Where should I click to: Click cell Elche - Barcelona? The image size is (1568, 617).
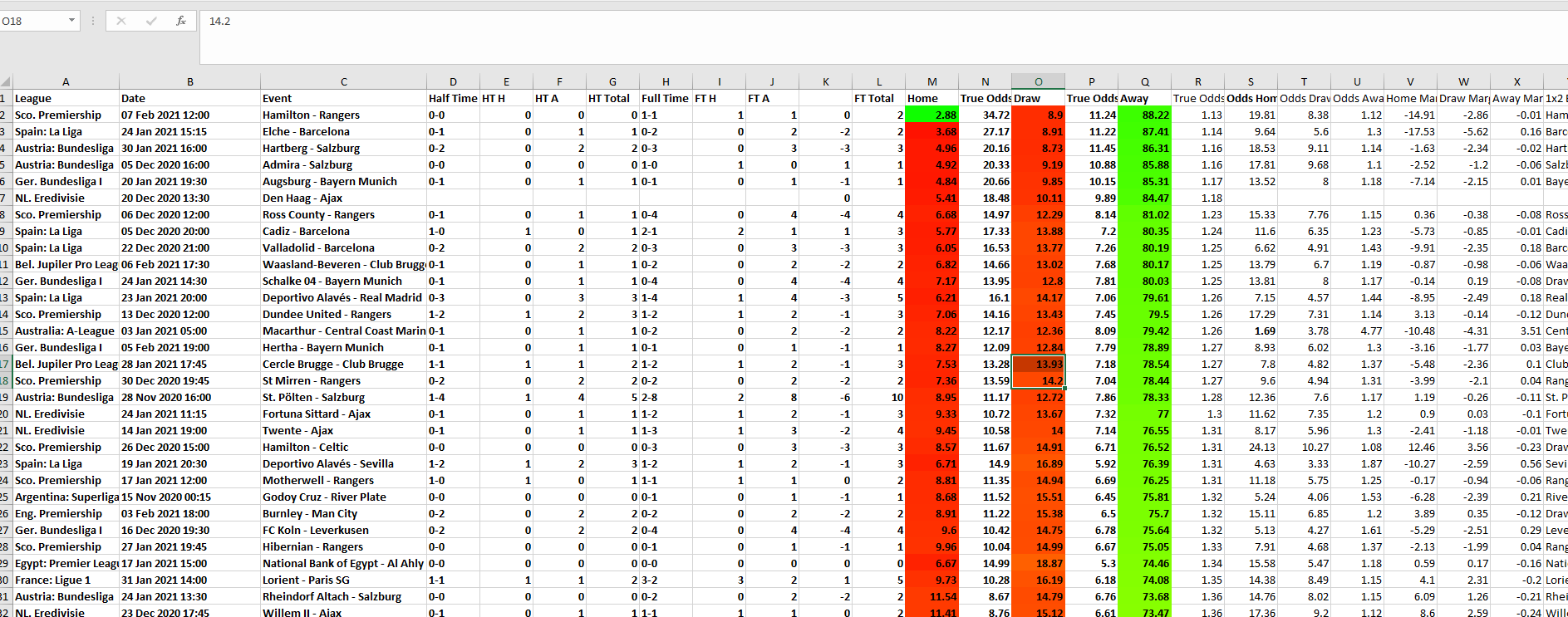click(x=343, y=131)
